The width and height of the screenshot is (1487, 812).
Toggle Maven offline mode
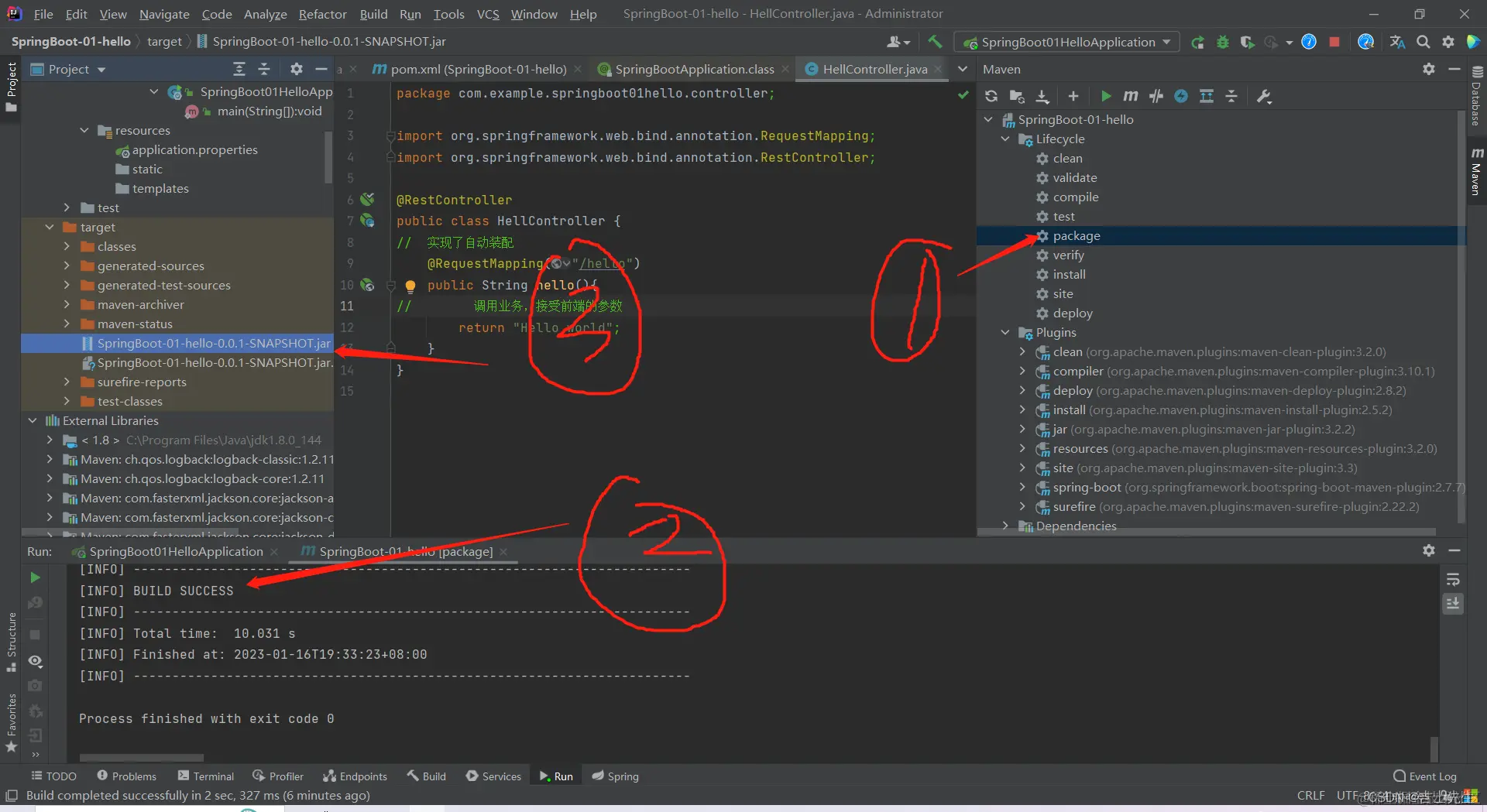click(x=1156, y=96)
